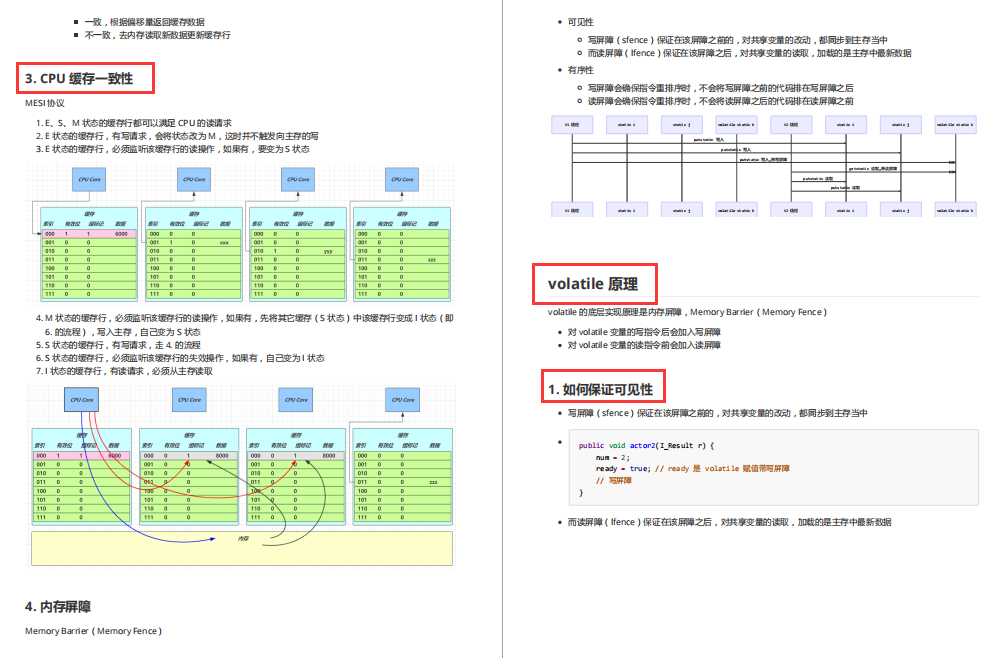Click bullet "不一致，去内存读取新数据更新缓存行"
This screenshot has width=1004, height=658.
[x=158, y=35]
